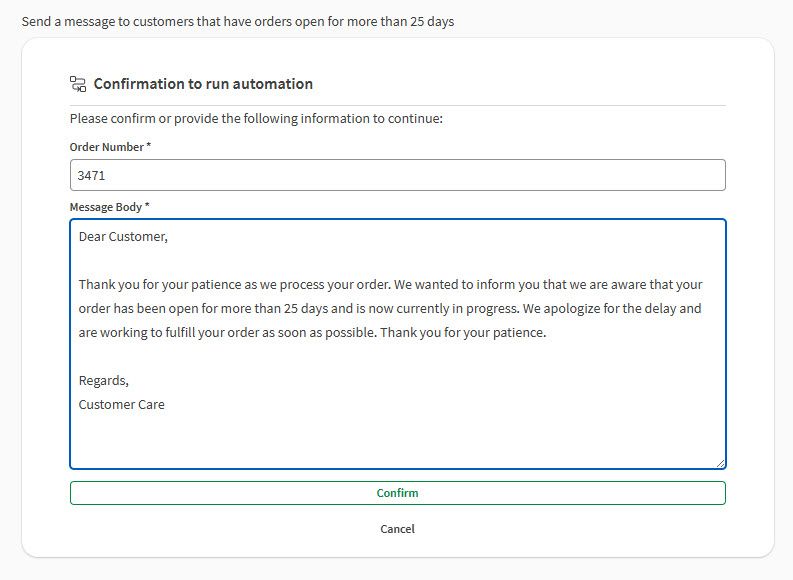Click the 'Order Number *' label
Viewport: 793px width, 580px height.
[x=110, y=147]
